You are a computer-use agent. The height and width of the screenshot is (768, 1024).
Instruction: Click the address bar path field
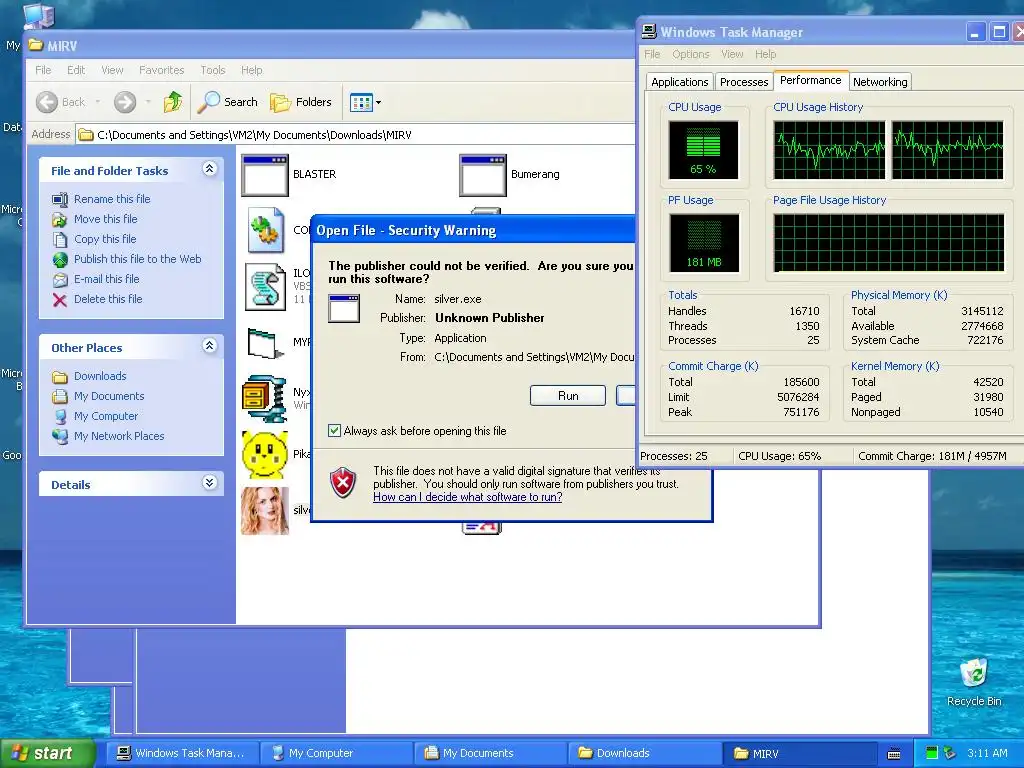point(356,135)
